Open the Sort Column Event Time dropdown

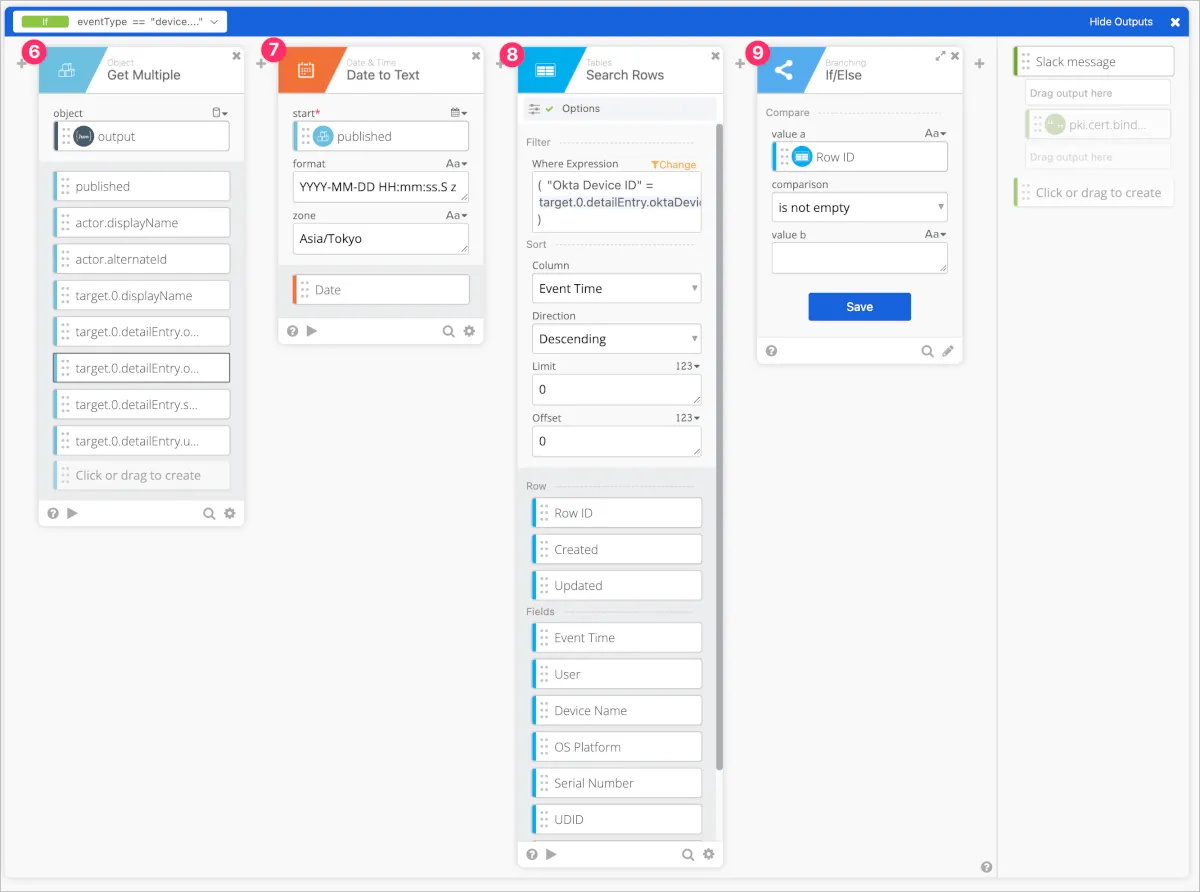[x=616, y=288]
